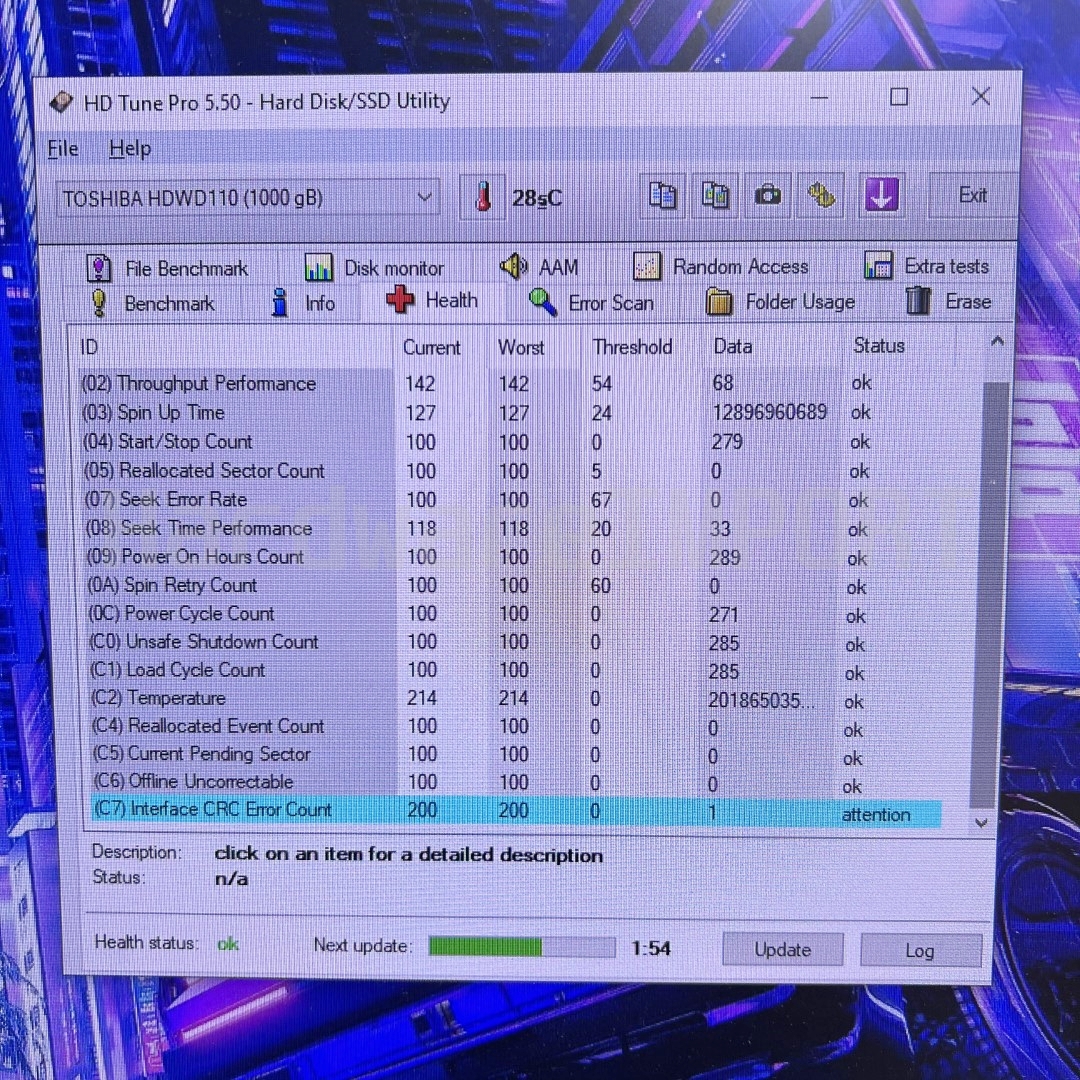Go to the Folder Usage tab

[781, 301]
